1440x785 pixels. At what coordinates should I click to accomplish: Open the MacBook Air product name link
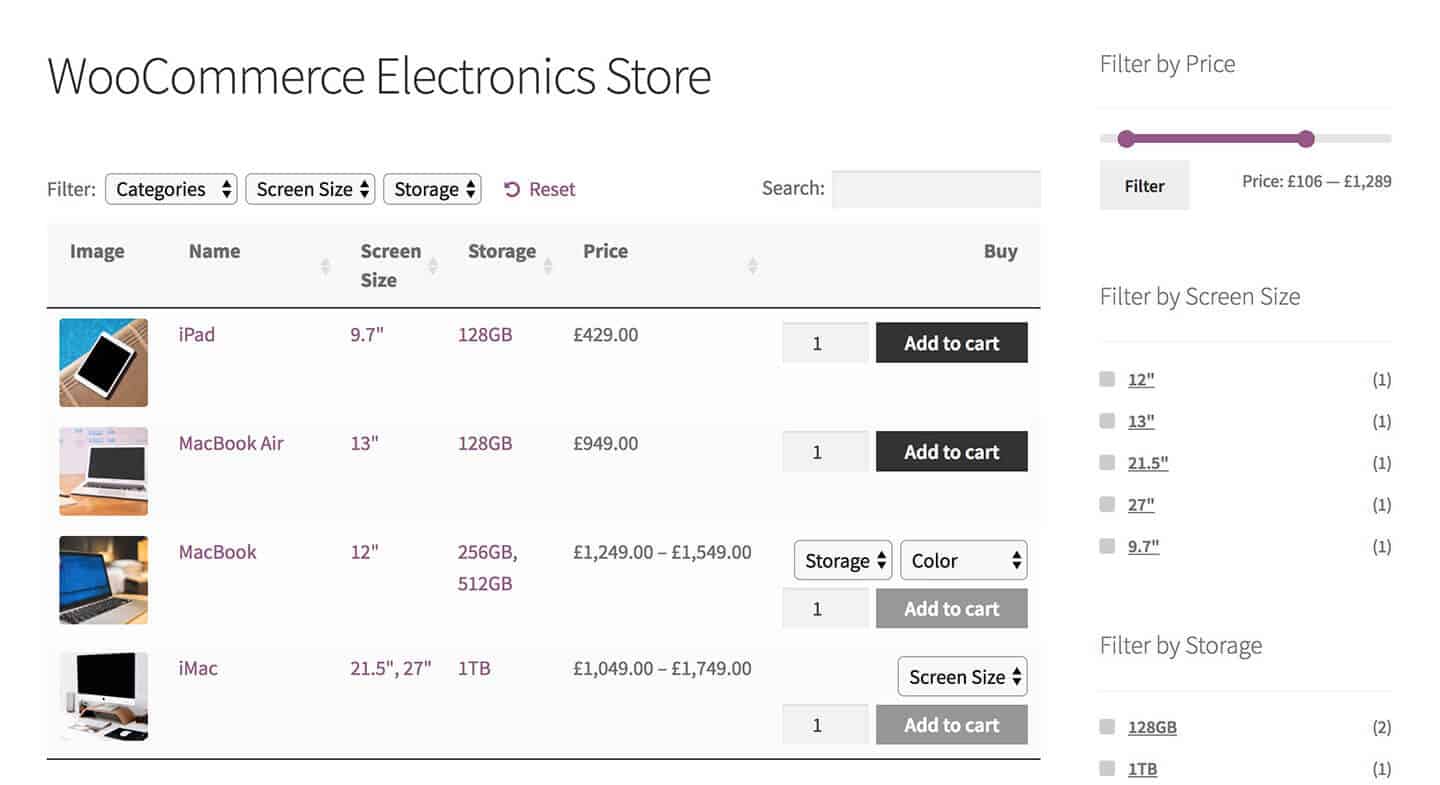point(231,443)
